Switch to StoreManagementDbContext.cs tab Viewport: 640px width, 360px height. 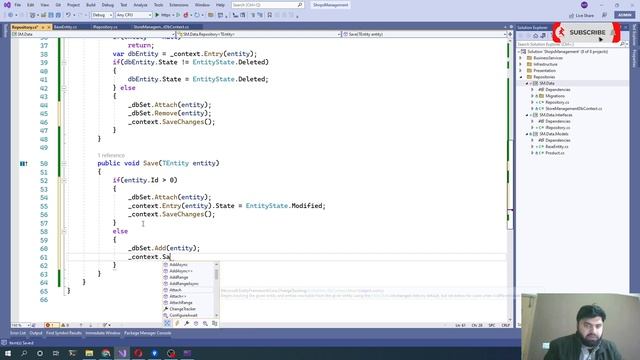[161, 27]
